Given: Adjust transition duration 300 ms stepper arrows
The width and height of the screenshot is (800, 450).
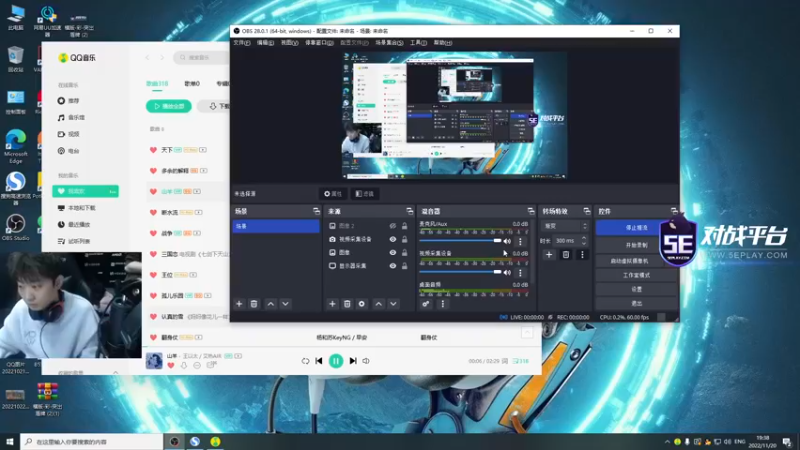Looking at the screenshot, I should (x=584, y=240).
